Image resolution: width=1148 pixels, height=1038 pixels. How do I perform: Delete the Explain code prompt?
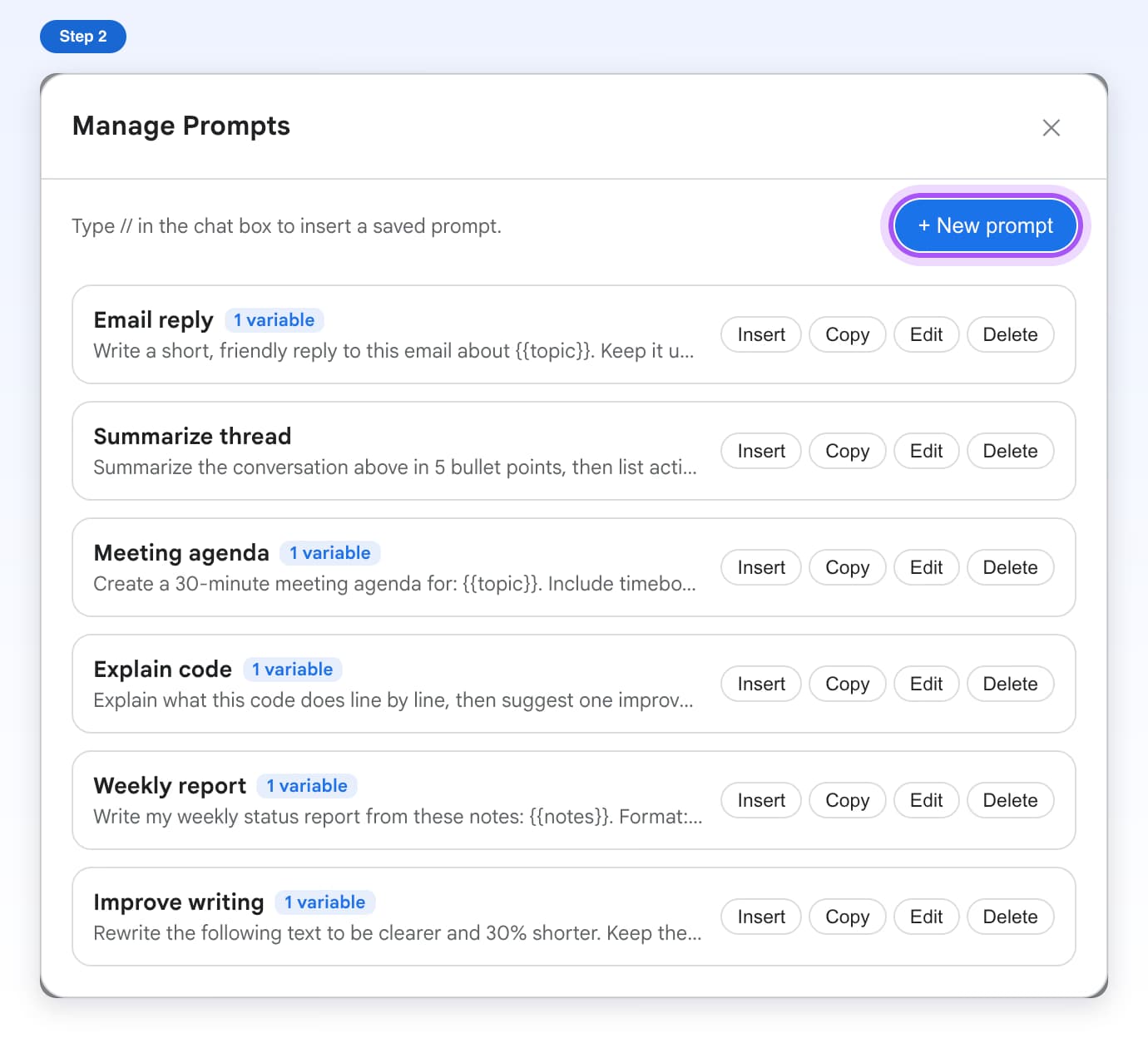(1010, 684)
